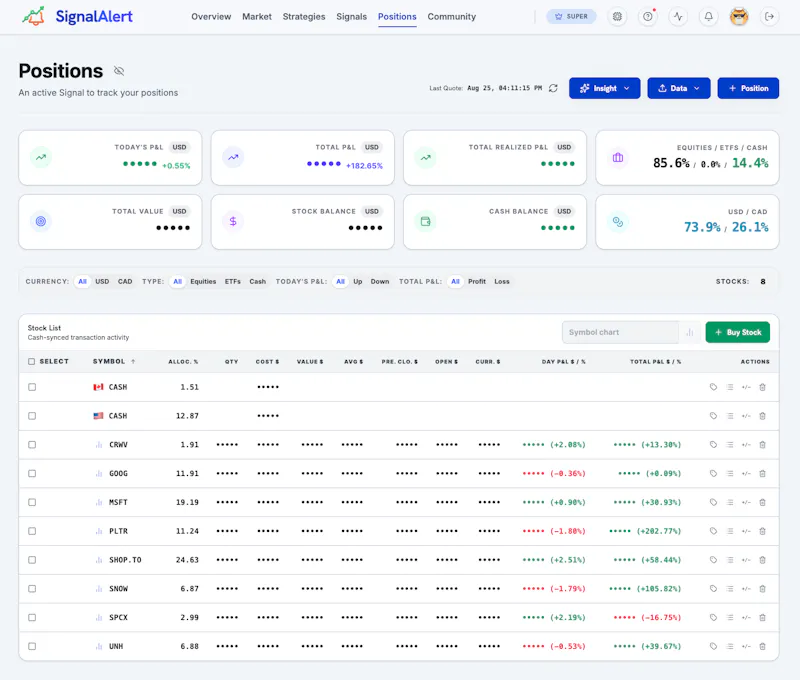Image resolution: width=800 pixels, height=680 pixels.
Task: Click the tag icon in the CRWV row
Action: tap(713, 445)
